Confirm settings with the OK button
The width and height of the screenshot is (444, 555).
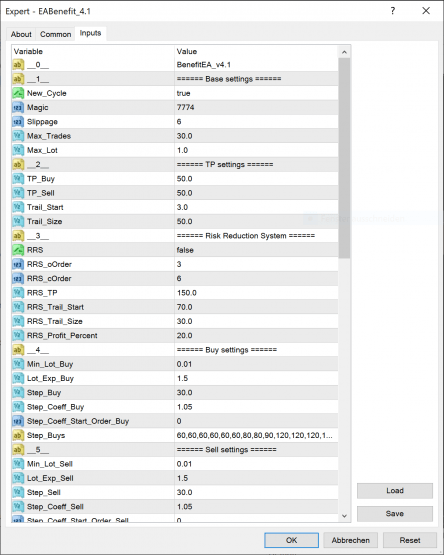click(x=291, y=540)
